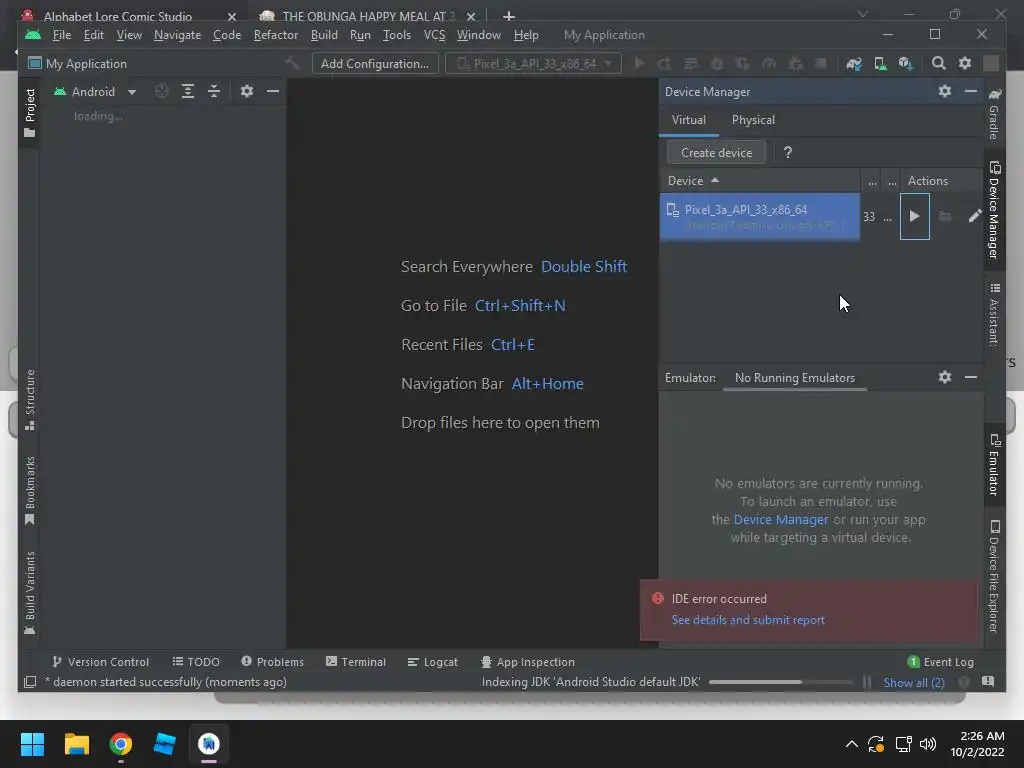1024x768 pixels.
Task: Show hidden system tray icons chevron
Action: pyautogui.click(x=851, y=744)
